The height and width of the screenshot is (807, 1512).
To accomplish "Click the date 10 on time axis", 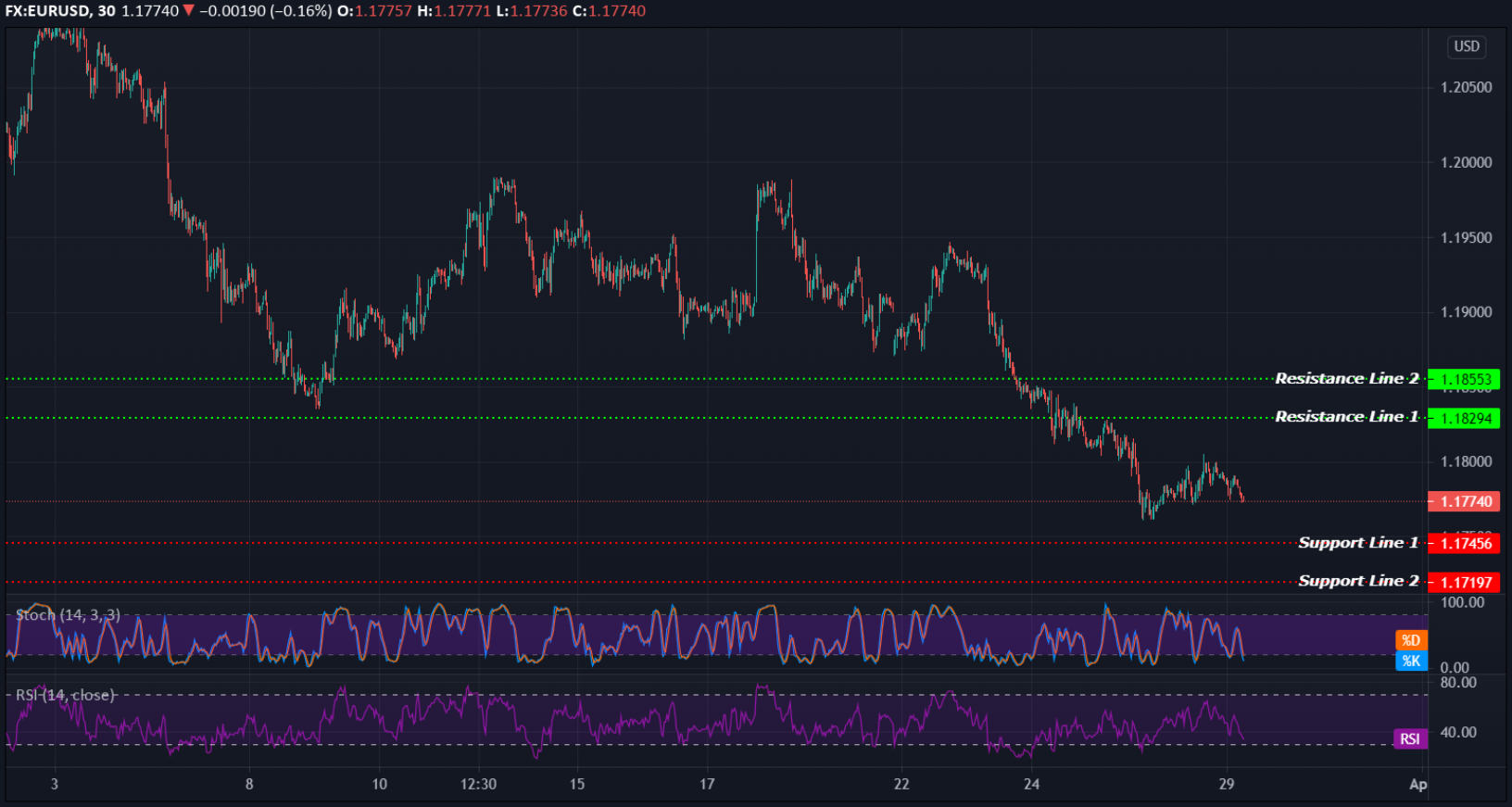I will point(380,784).
